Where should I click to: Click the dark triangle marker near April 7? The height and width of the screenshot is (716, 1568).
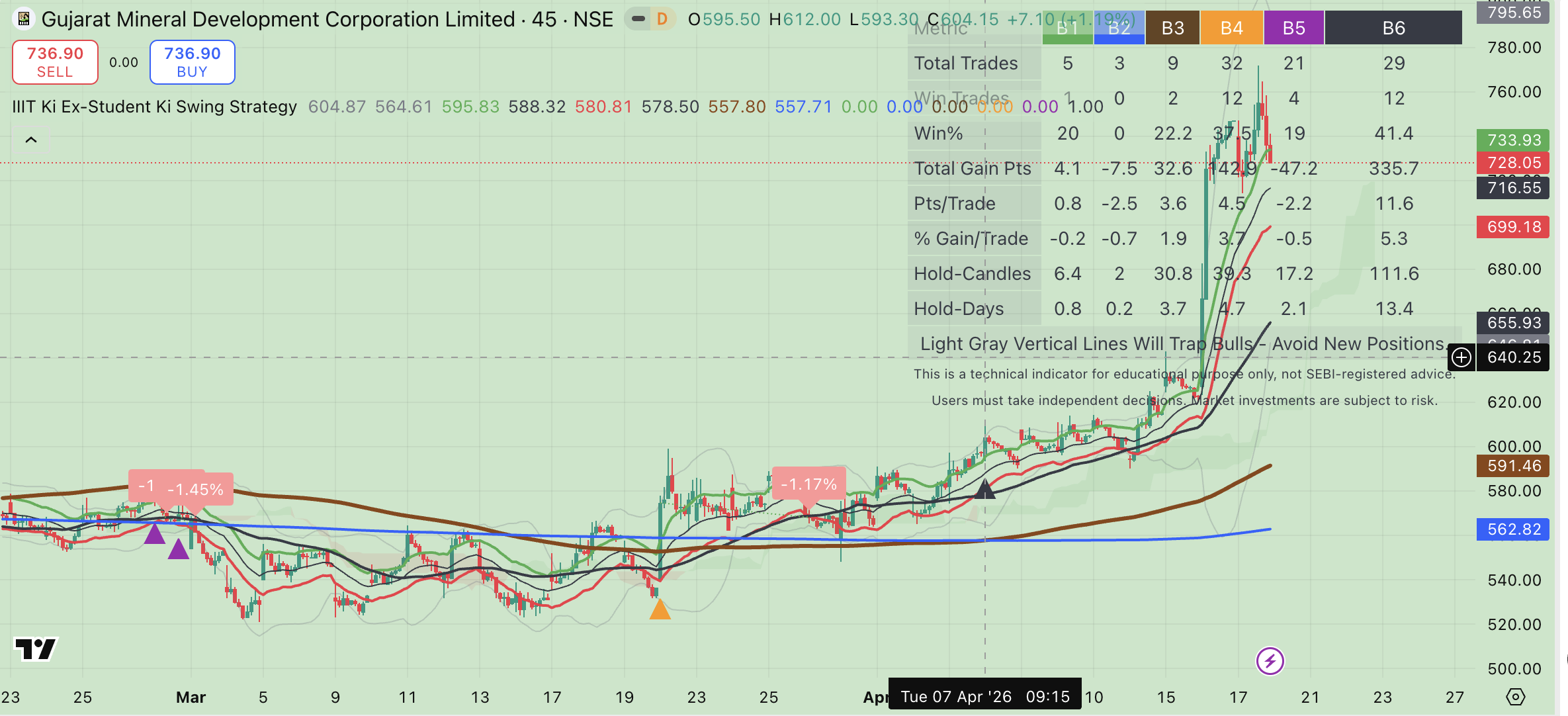(x=984, y=488)
